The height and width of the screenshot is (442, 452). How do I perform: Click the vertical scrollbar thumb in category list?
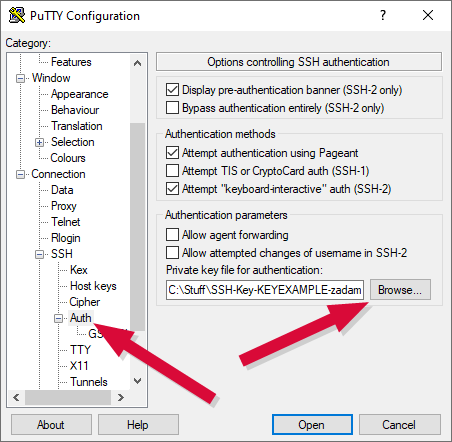pos(137,227)
